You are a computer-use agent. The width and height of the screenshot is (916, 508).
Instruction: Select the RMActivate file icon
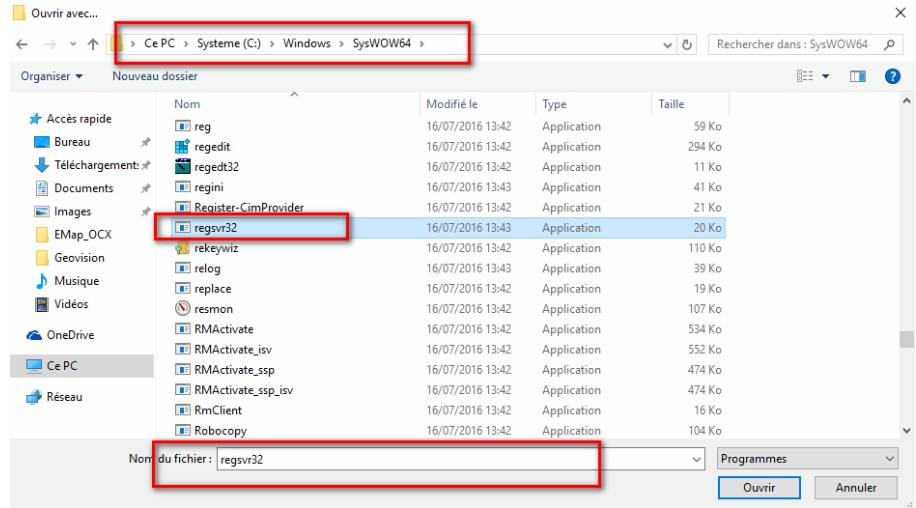point(183,329)
